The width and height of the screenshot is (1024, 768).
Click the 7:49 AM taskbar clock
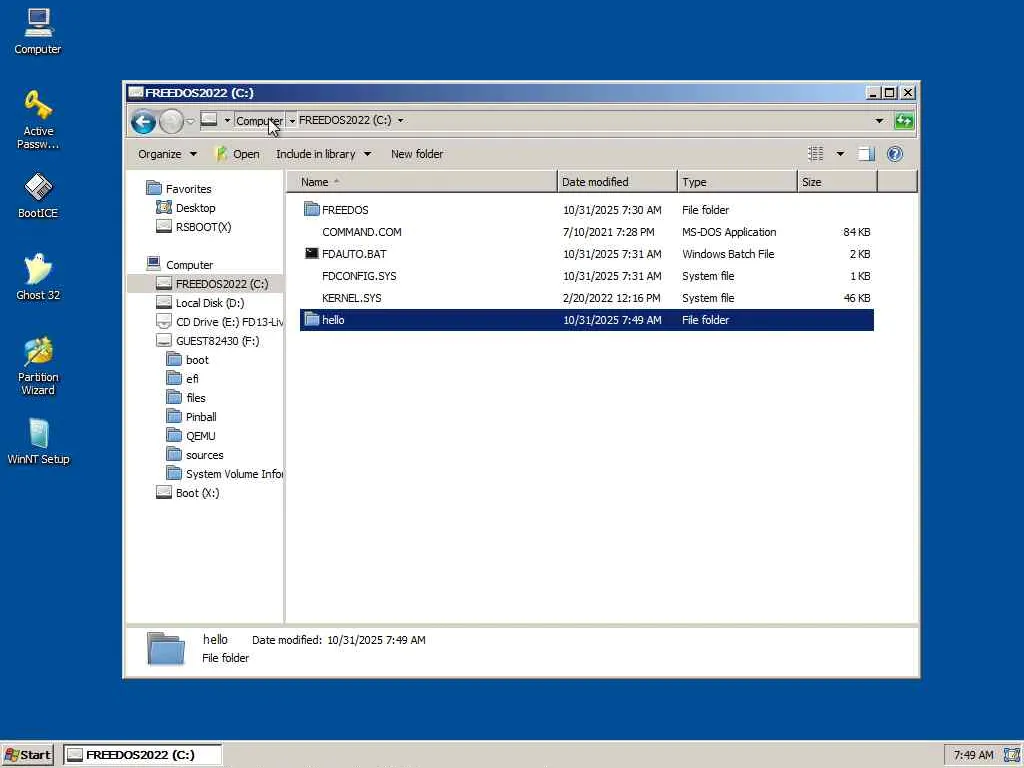pos(973,755)
